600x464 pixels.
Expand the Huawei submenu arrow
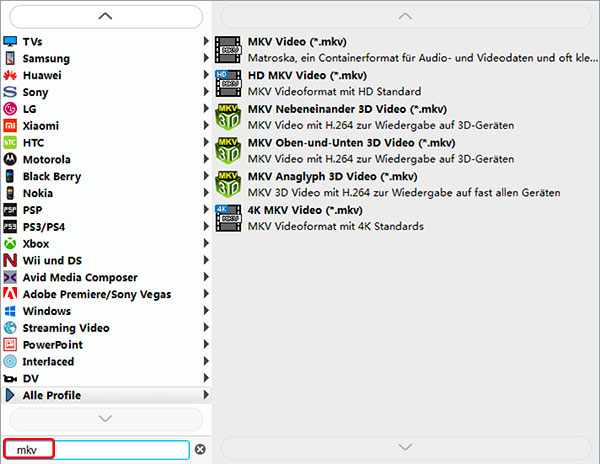[x=206, y=75]
